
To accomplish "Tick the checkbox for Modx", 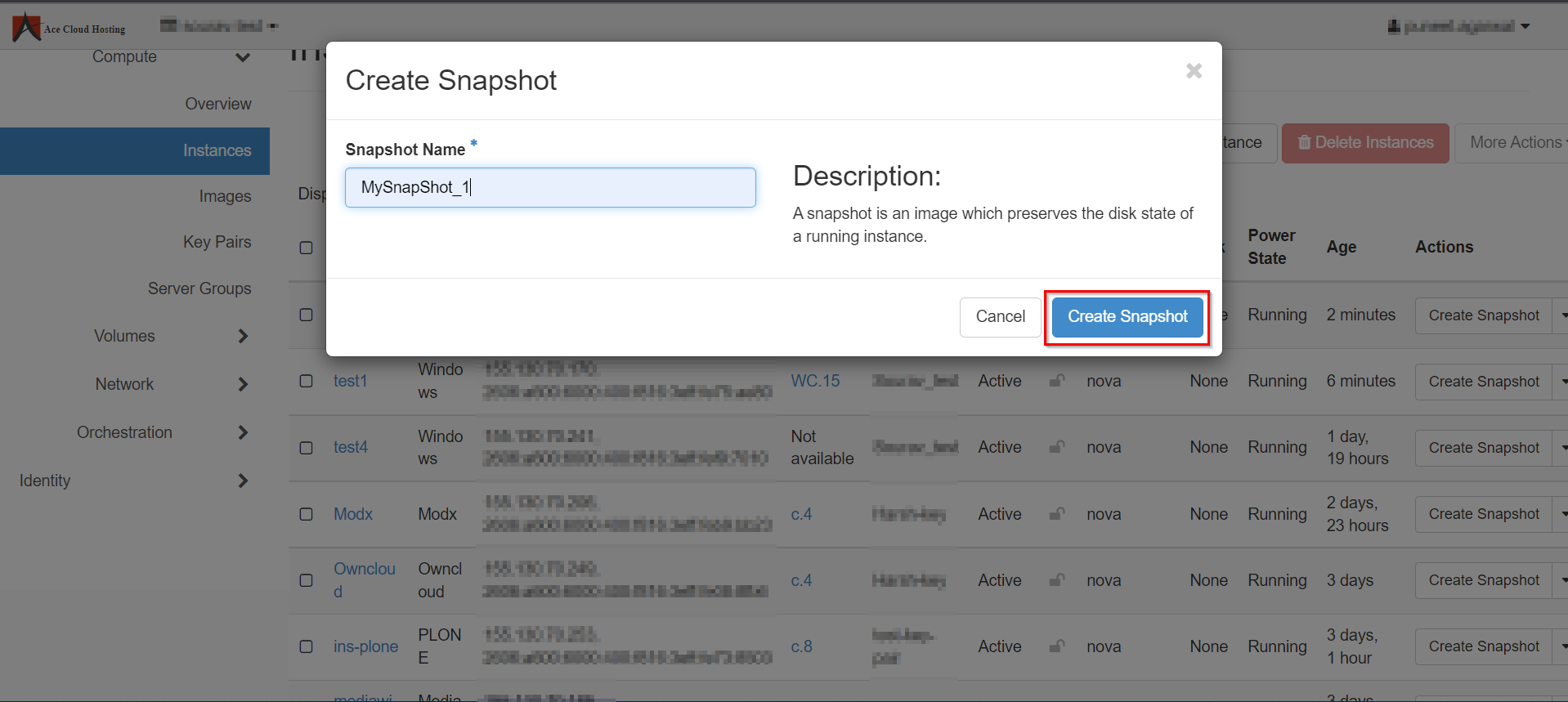I will pyautogui.click(x=307, y=514).
